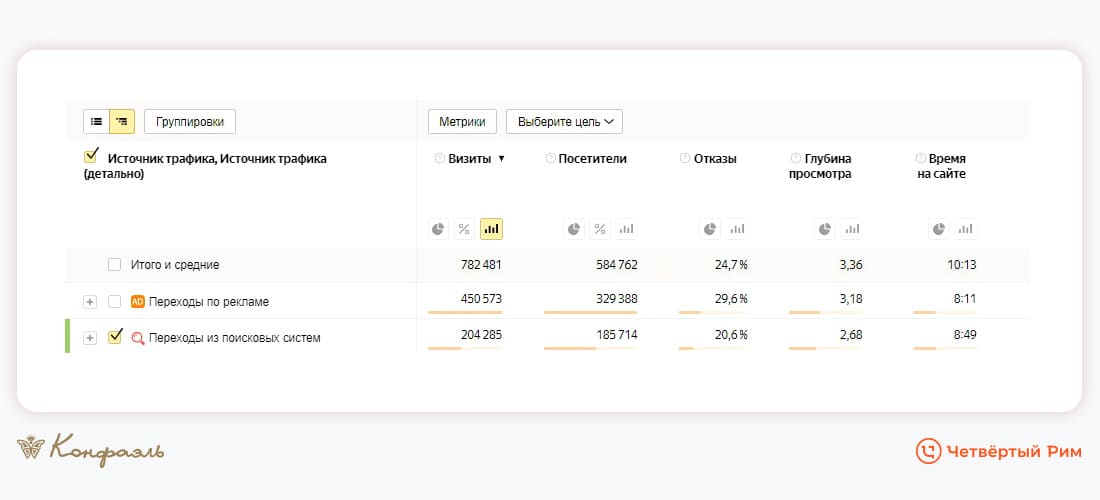
Task: Expand the Переходы из поисковых систем row
Action: [90, 338]
